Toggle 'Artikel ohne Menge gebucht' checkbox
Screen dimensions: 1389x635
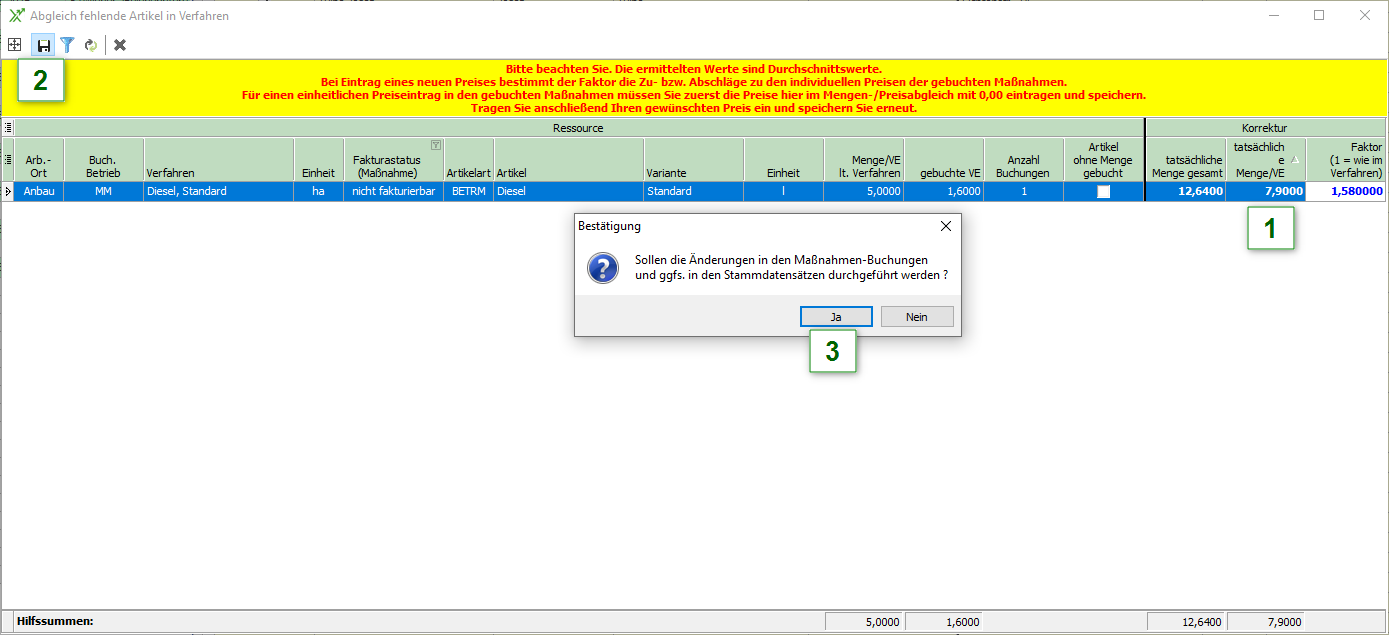coord(1104,191)
